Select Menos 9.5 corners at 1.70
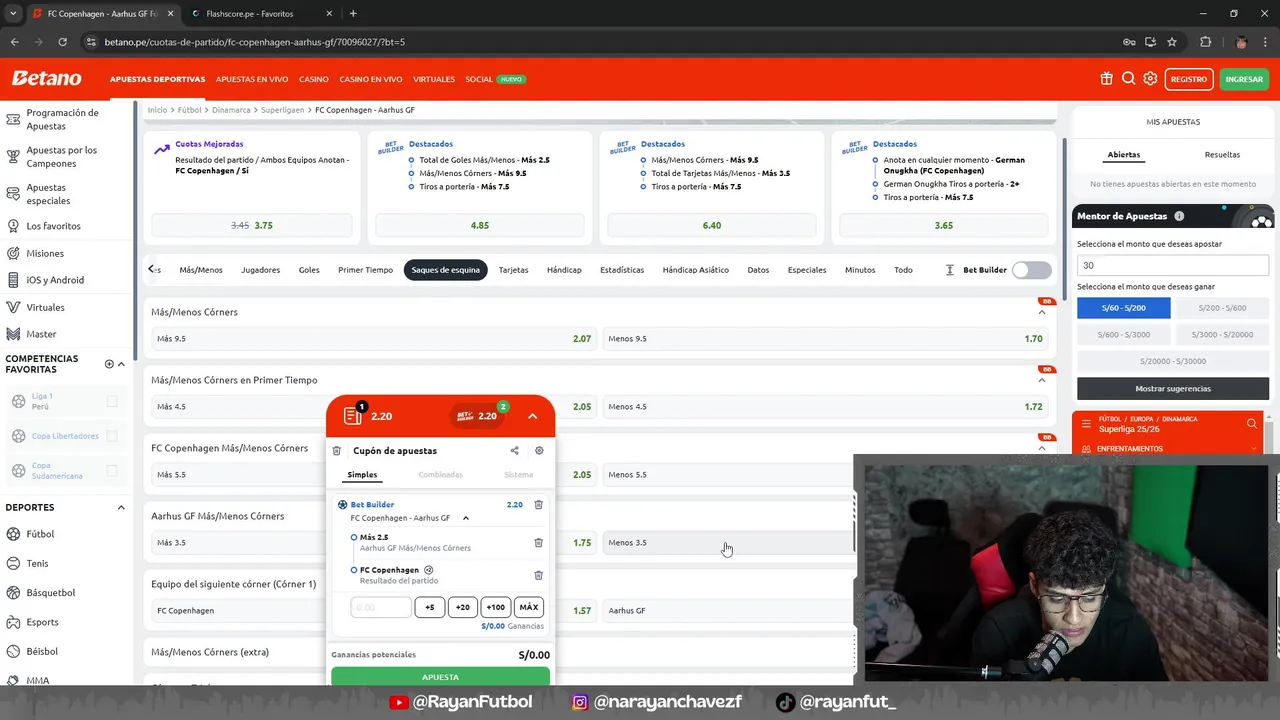 826,339
